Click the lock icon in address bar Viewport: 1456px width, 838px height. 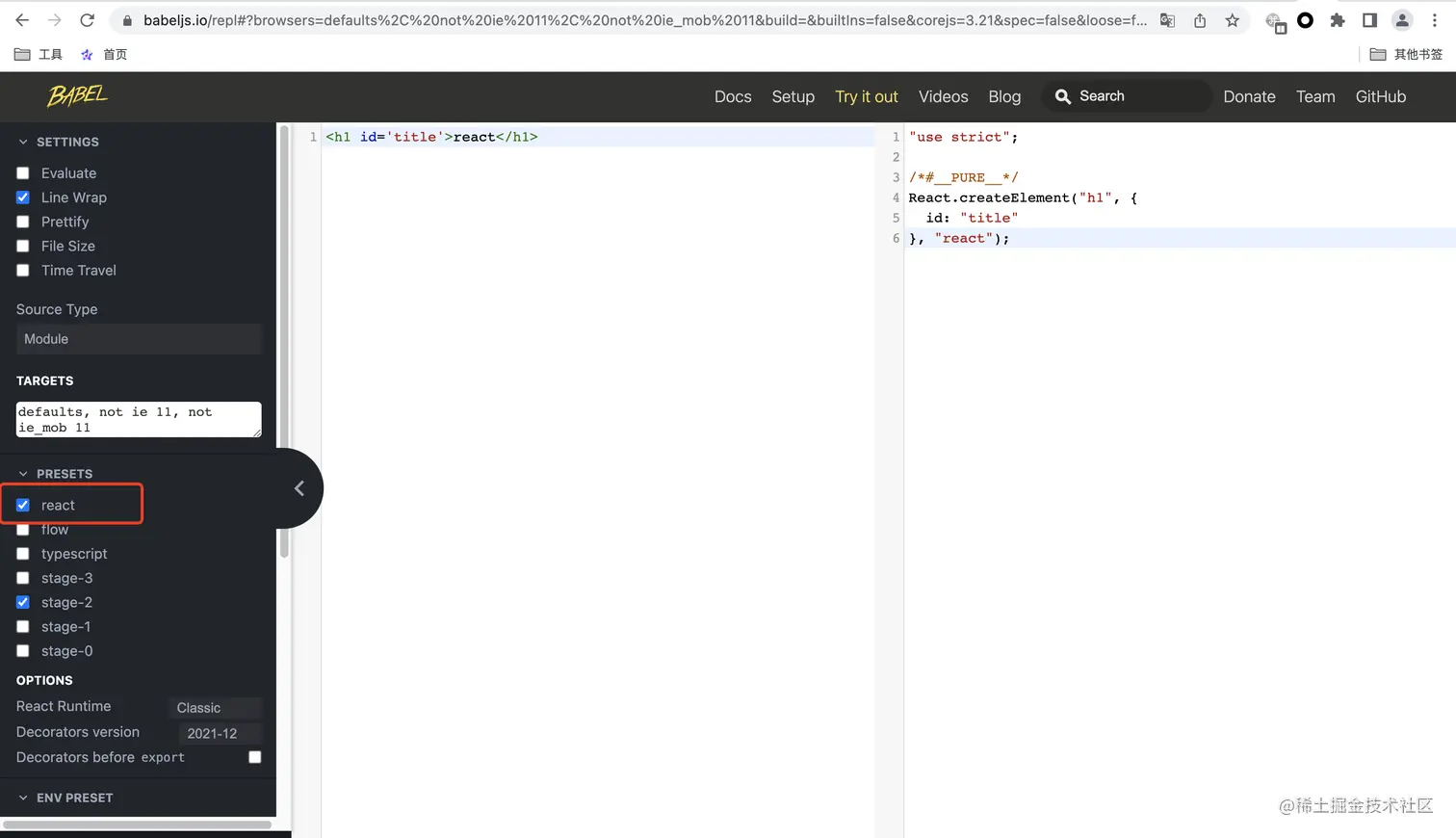tap(127, 20)
